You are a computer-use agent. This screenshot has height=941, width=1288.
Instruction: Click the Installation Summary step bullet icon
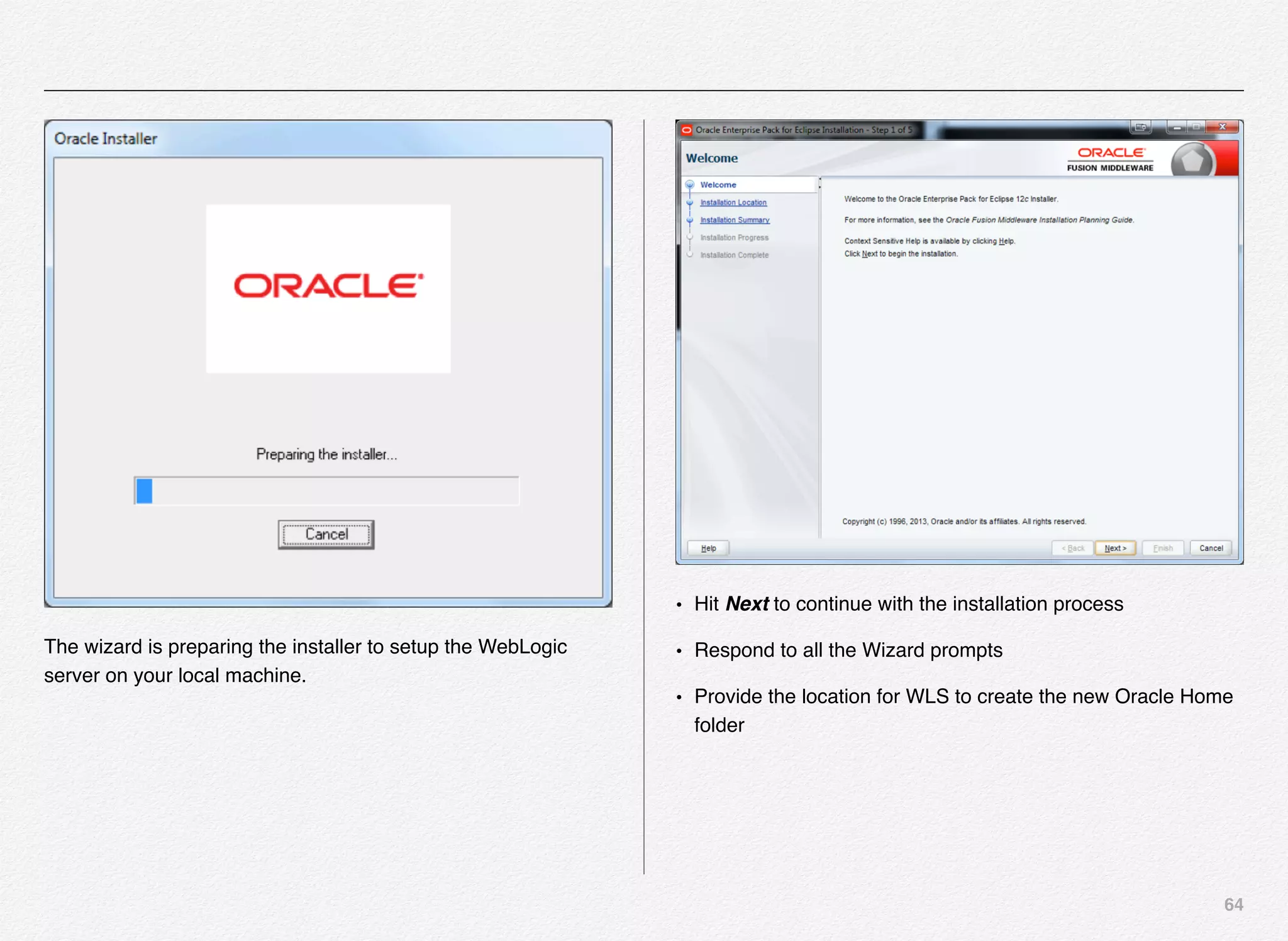click(690, 220)
